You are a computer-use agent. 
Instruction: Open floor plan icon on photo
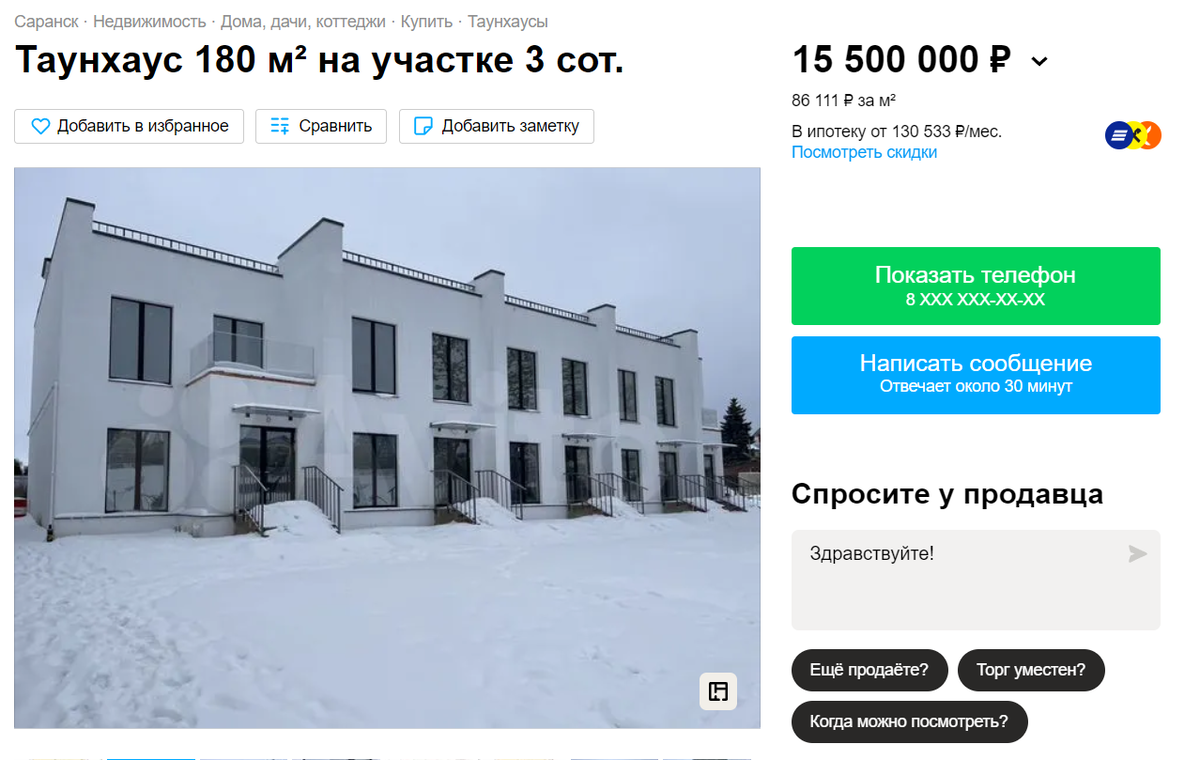(718, 691)
